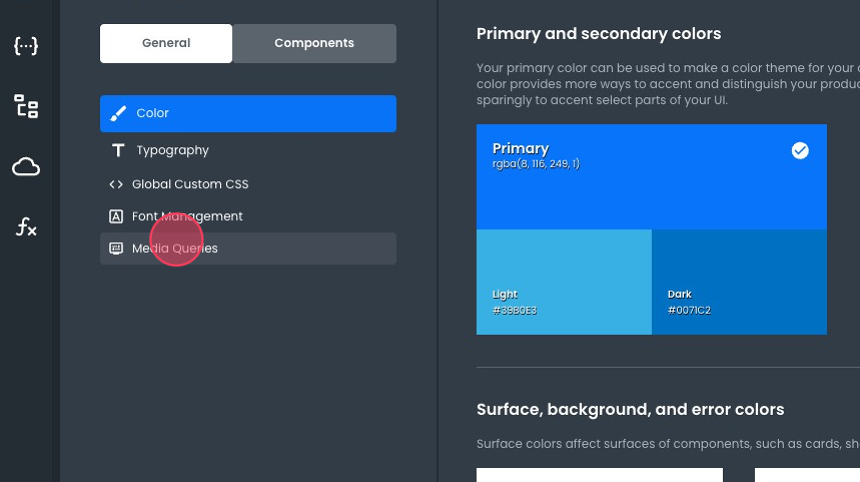This screenshot has height=482, width=860.
Task: Click the Media Queries screen icon
Action: click(x=116, y=248)
